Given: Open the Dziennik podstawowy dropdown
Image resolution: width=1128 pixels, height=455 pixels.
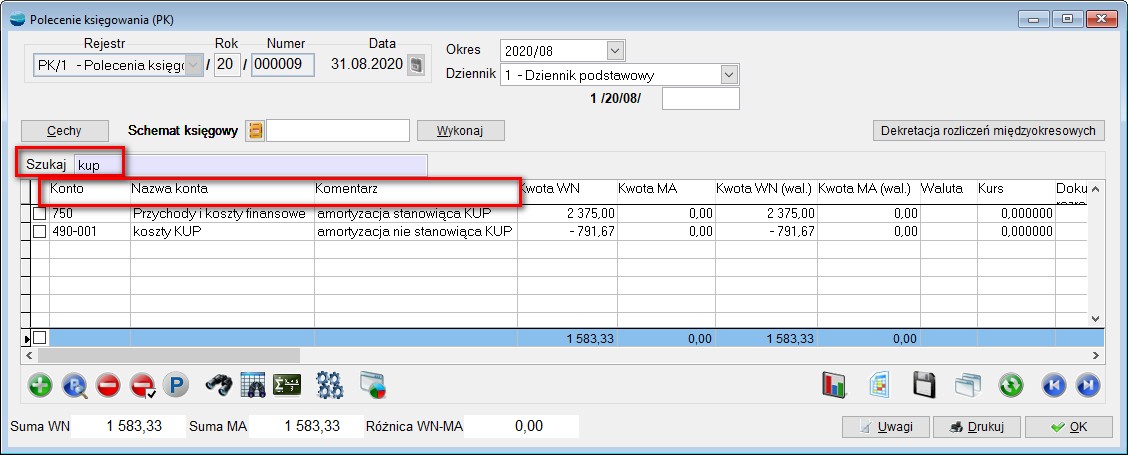Looking at the screenshot, I should 729,75.
